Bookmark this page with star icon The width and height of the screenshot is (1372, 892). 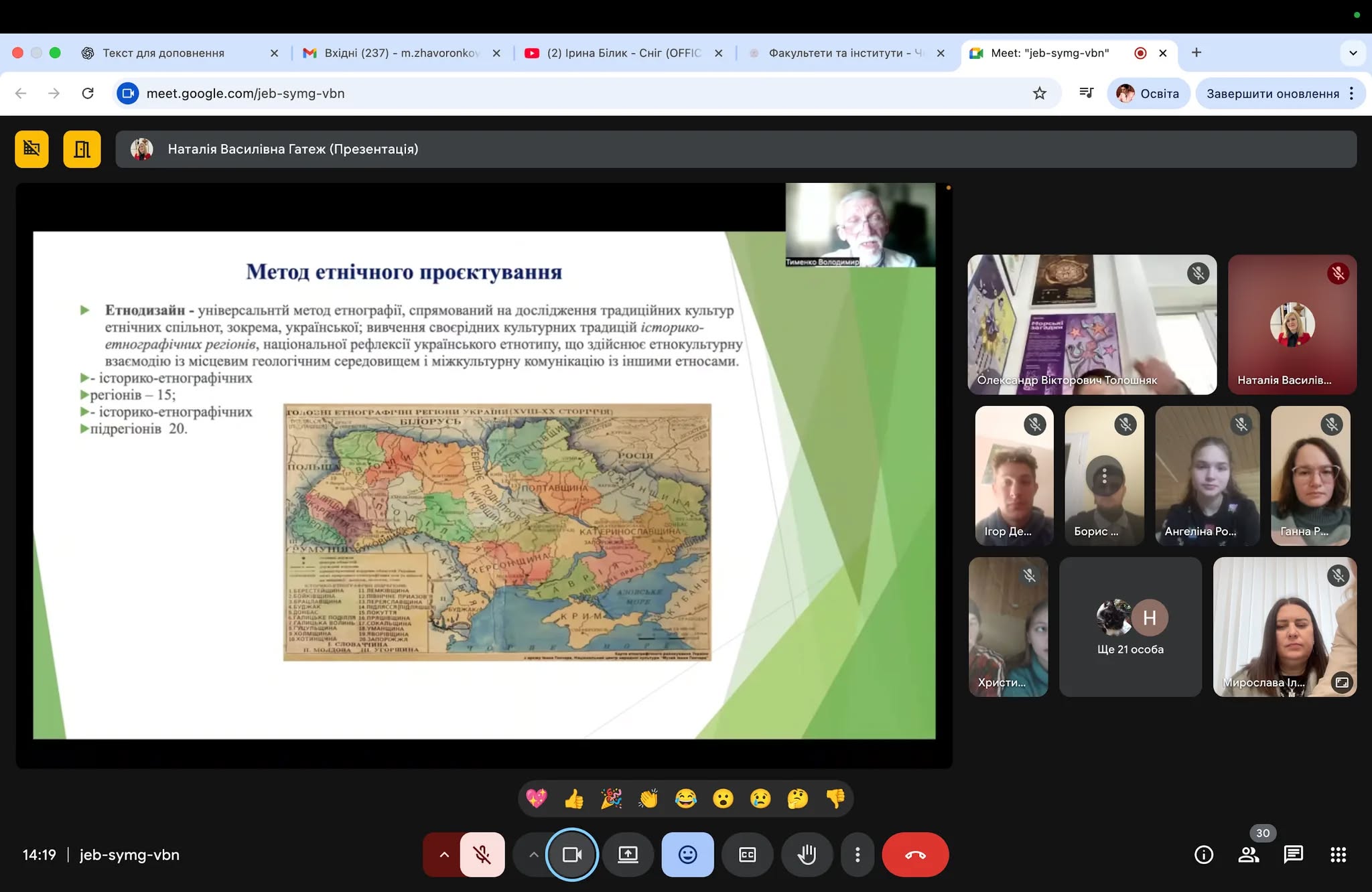click(1039, 93)
